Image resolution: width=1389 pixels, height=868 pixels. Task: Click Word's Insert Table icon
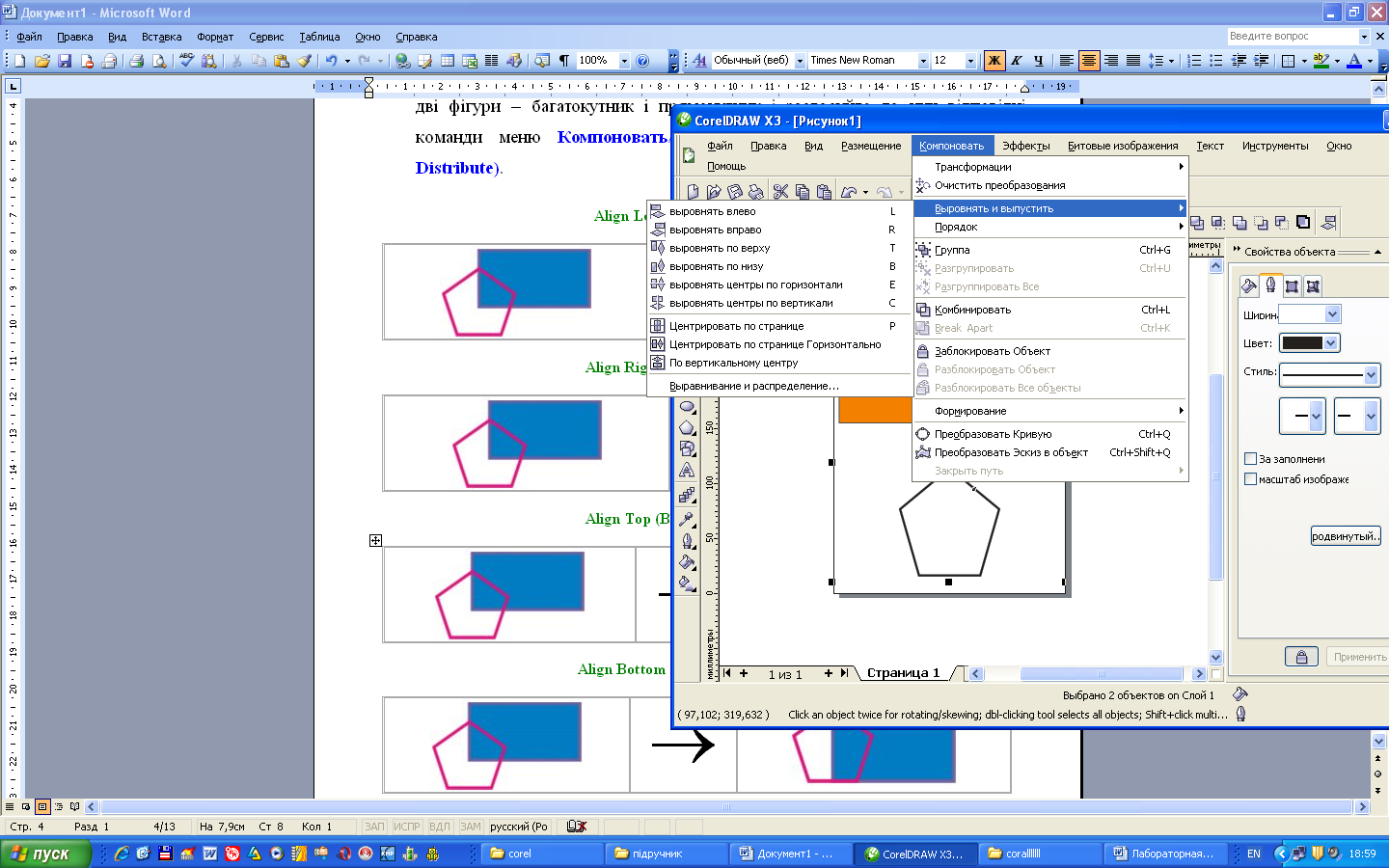tap(448, 61)
